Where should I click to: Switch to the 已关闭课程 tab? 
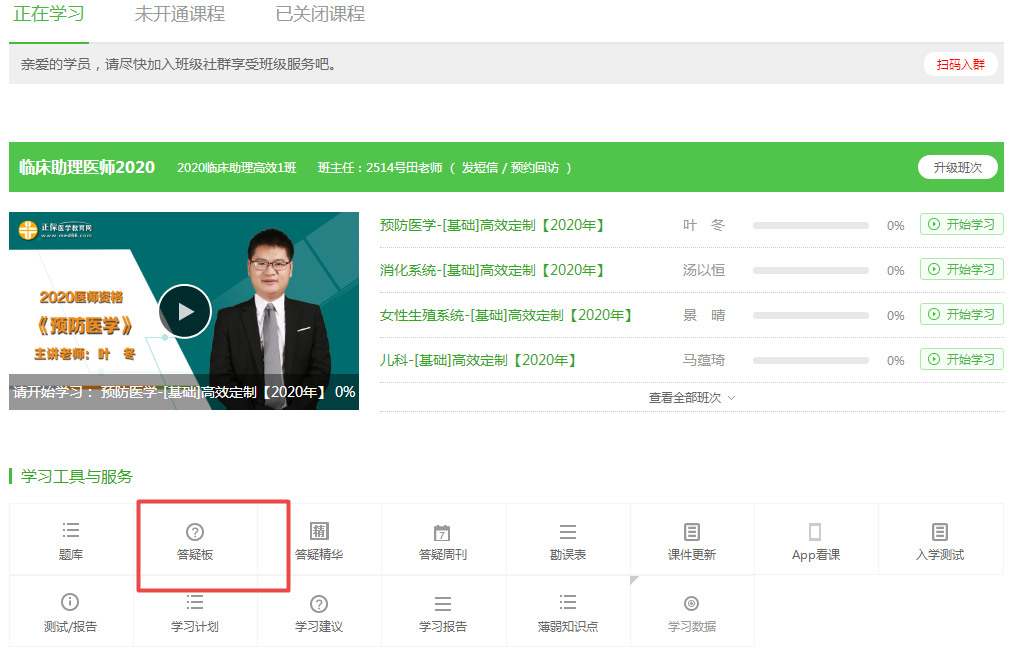[x=320, y=15]
